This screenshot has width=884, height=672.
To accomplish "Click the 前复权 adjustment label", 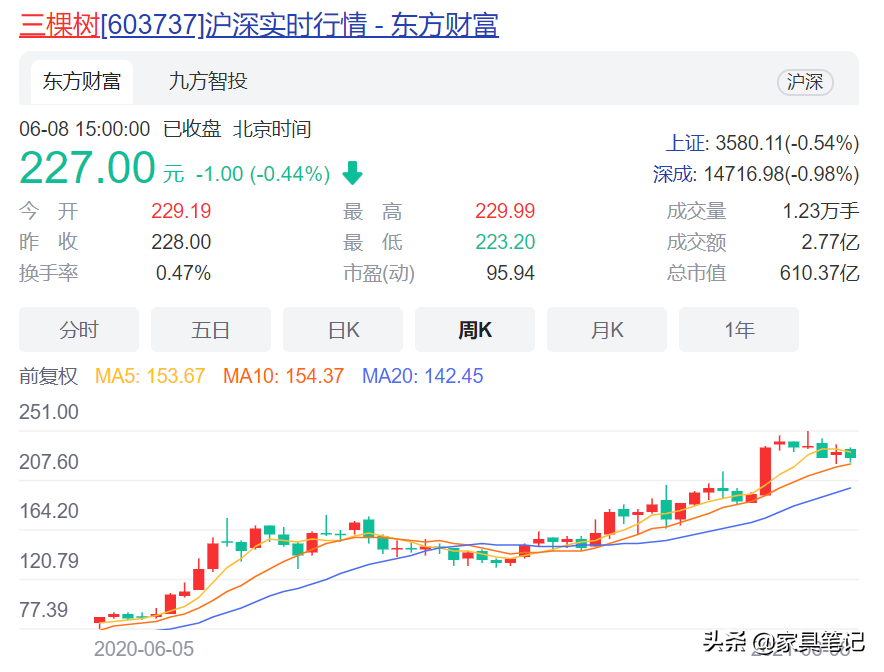I will click(48, 377).
